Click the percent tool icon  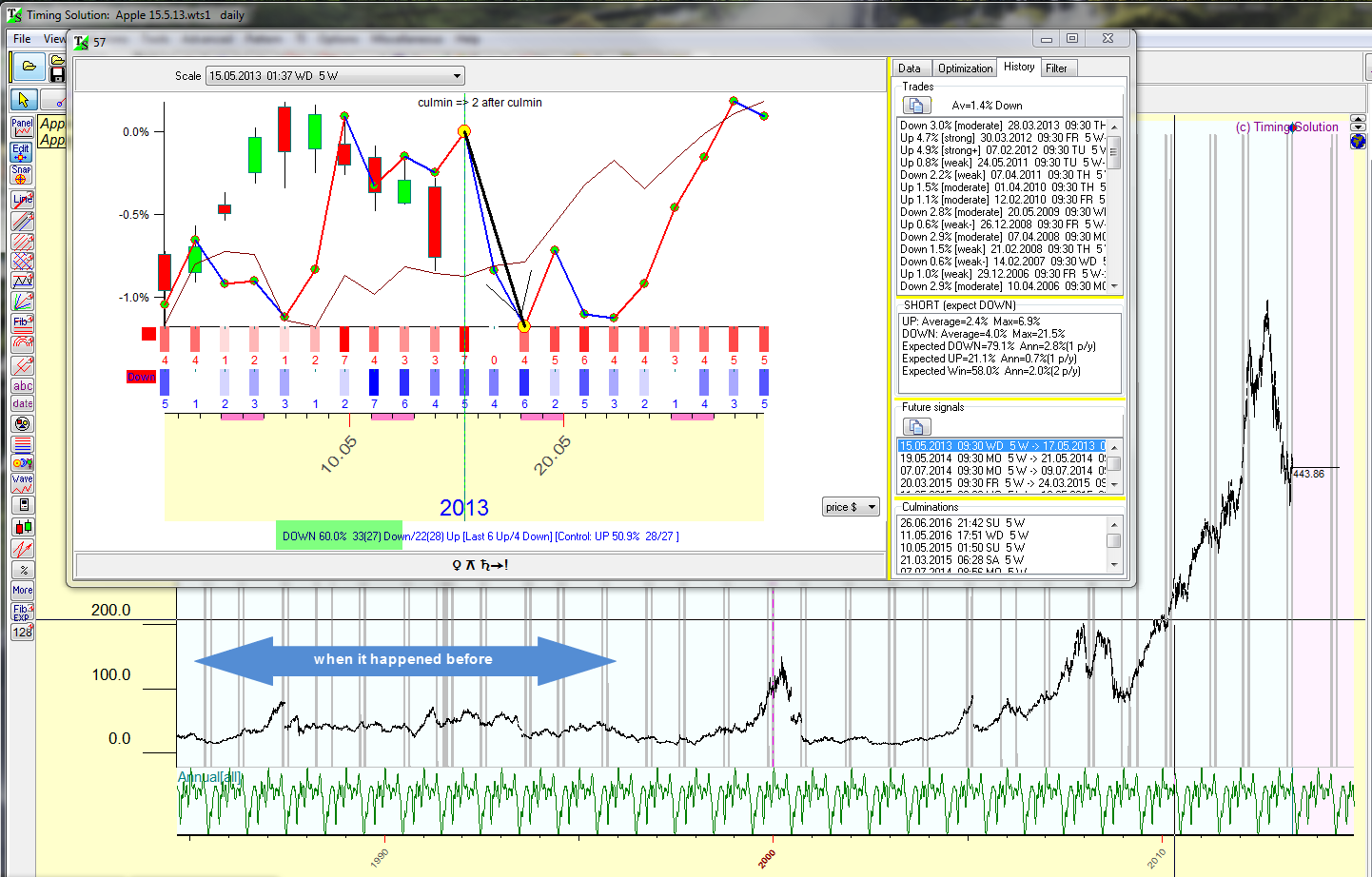tap(22, 570)
